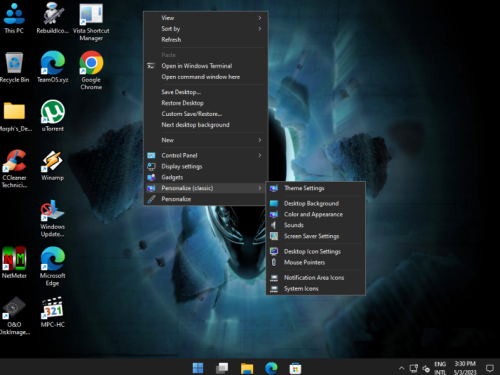Open Microsoft Store taskbar icon
Image resolution: width=500 pixels, height=375 pixels.
(295, 368)
